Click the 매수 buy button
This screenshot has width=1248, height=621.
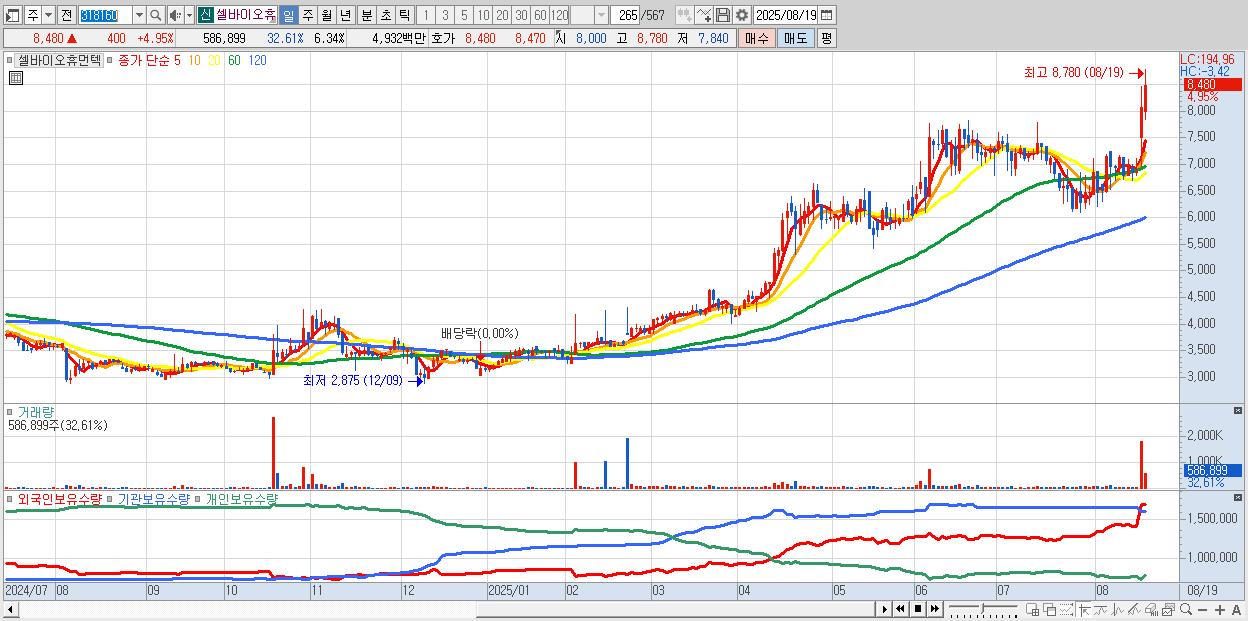(x=757, y=38)
